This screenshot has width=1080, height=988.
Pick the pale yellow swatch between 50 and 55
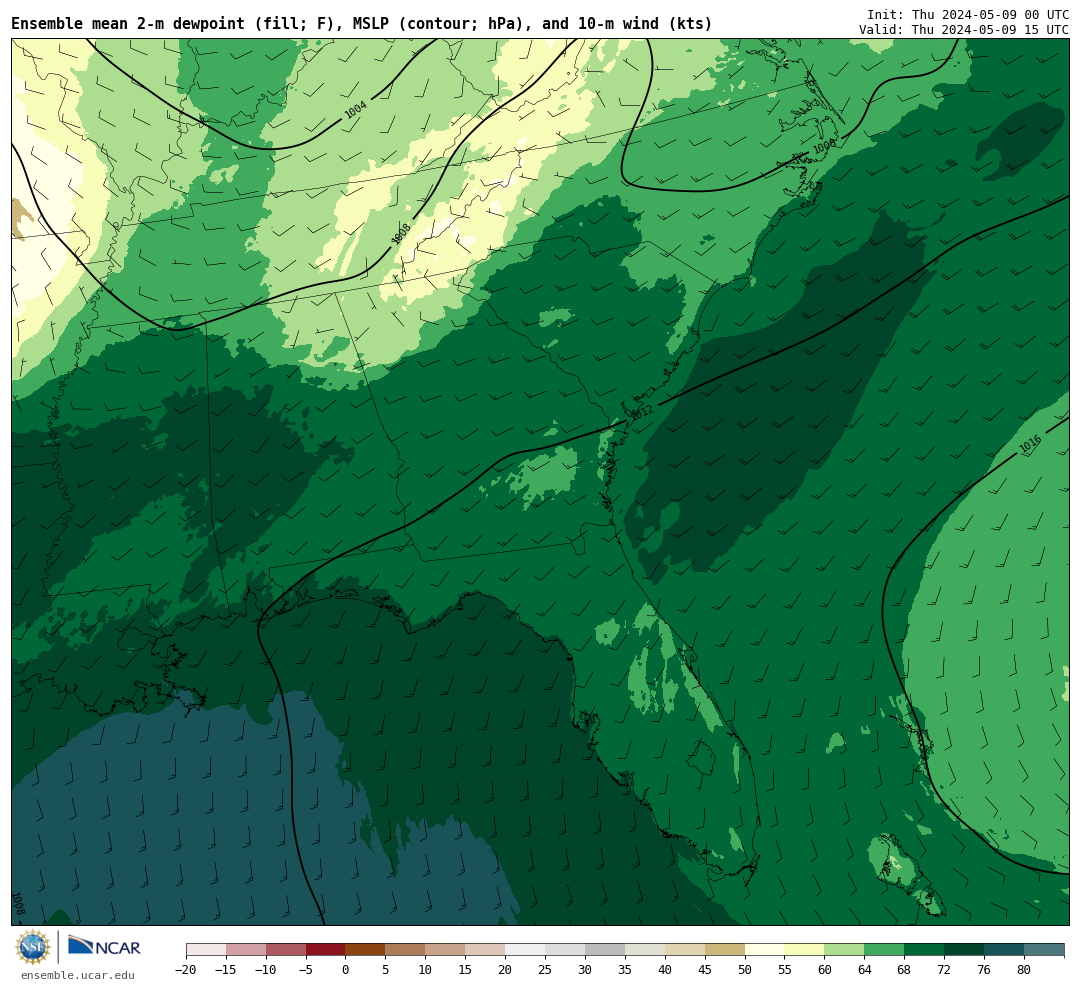pos(765,950)
